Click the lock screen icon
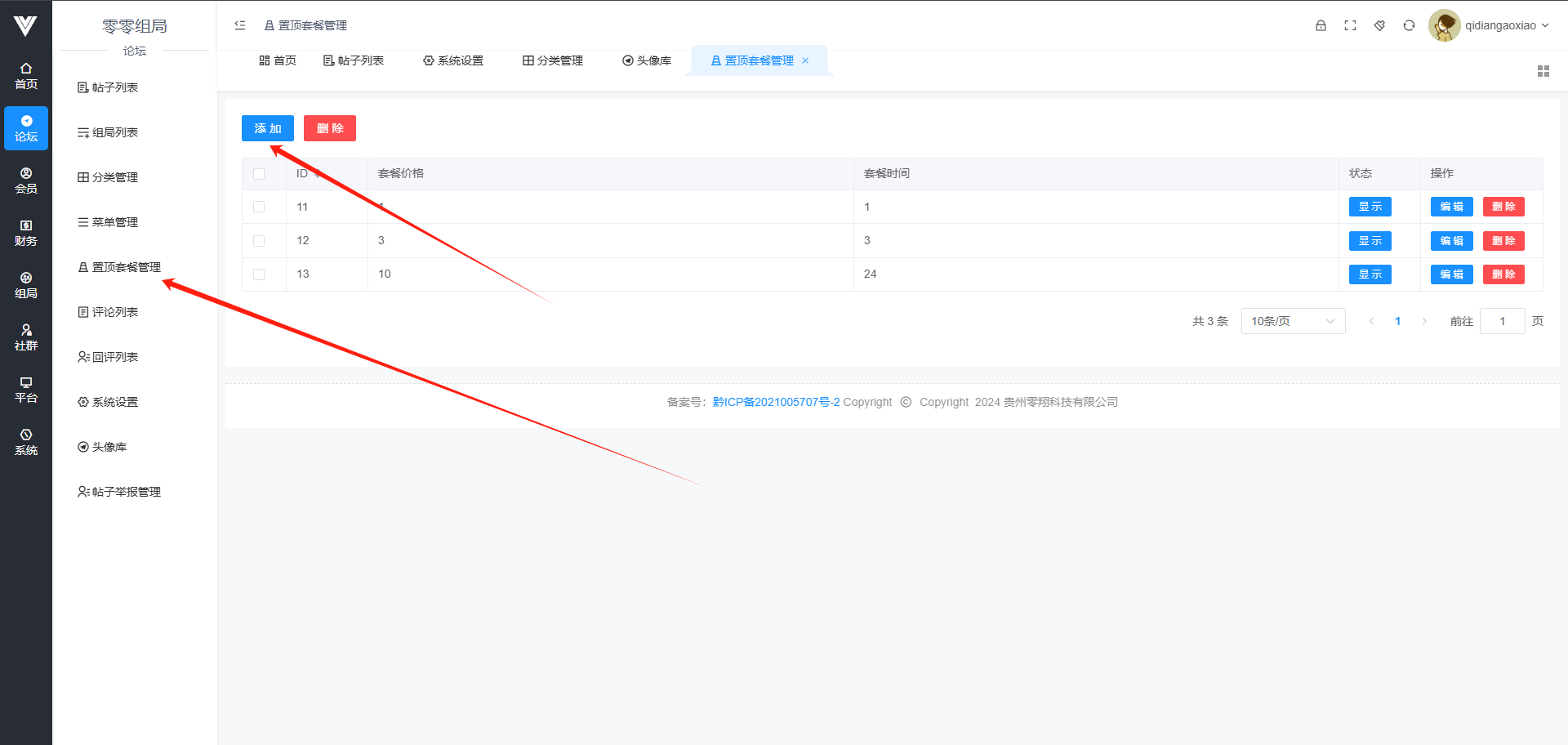This screenshot has height=745, width=1568. click(1321, 25)
